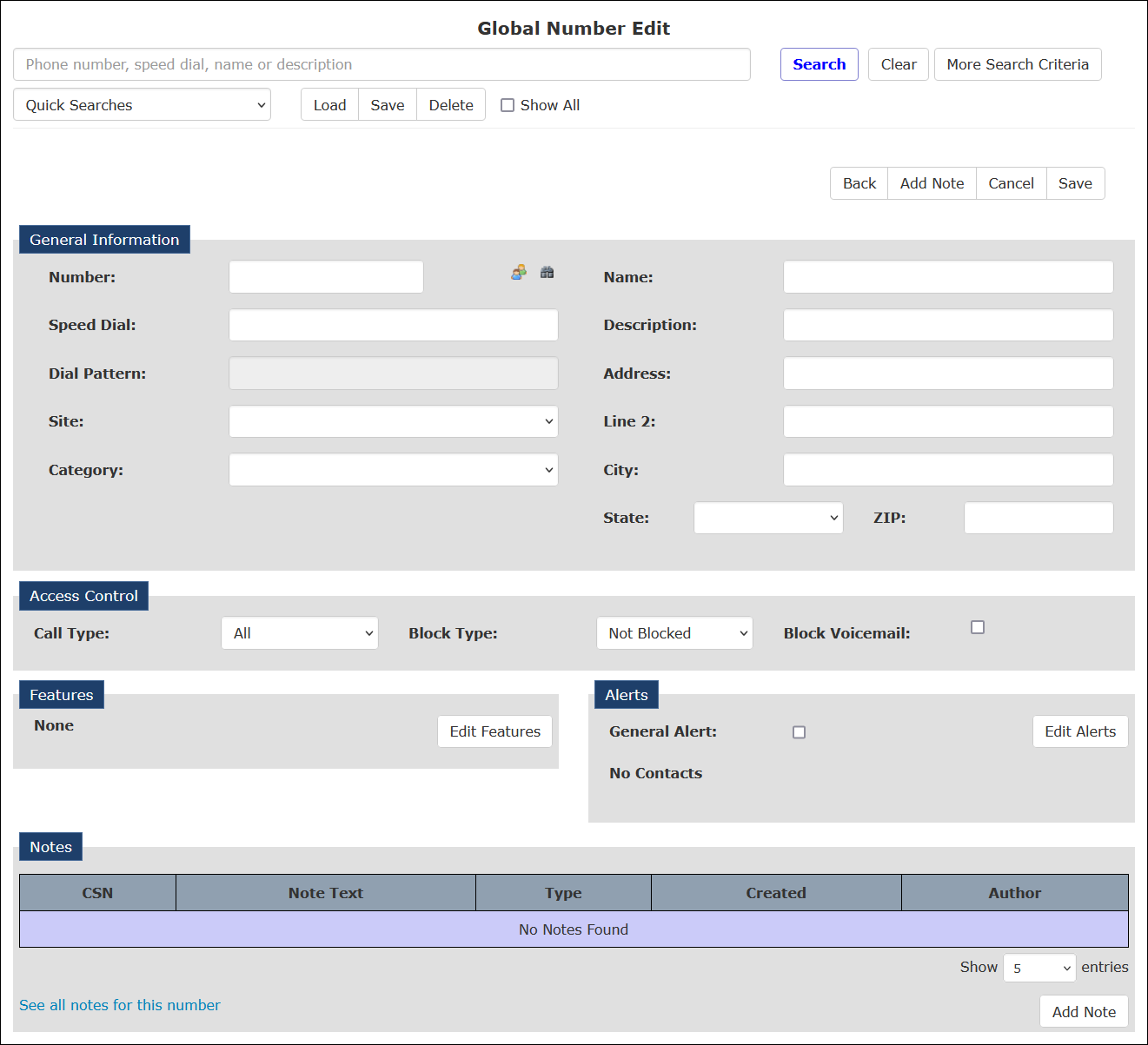This screenshot has width=1148, height=1045.
Task: Open the Quick Searches dropdown
Action: tap(142, 105)
